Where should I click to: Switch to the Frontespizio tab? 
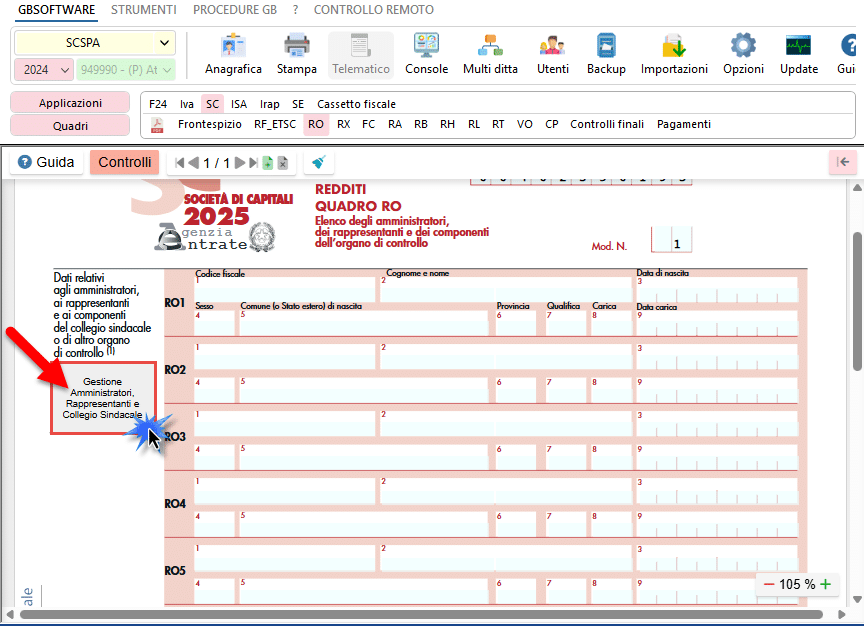[x=210, y=125]
